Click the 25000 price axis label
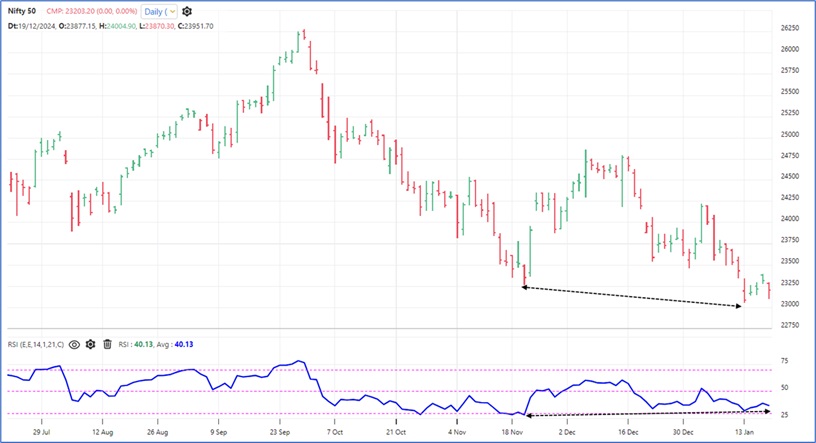Image resolution: width=816 pixels, height=443 pixels. (790, 134)
